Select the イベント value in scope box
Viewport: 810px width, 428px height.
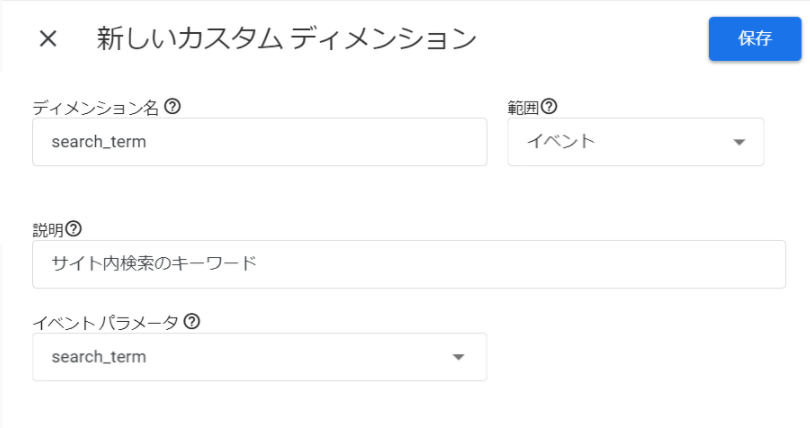pyautogui.click(x=561, y=141)
